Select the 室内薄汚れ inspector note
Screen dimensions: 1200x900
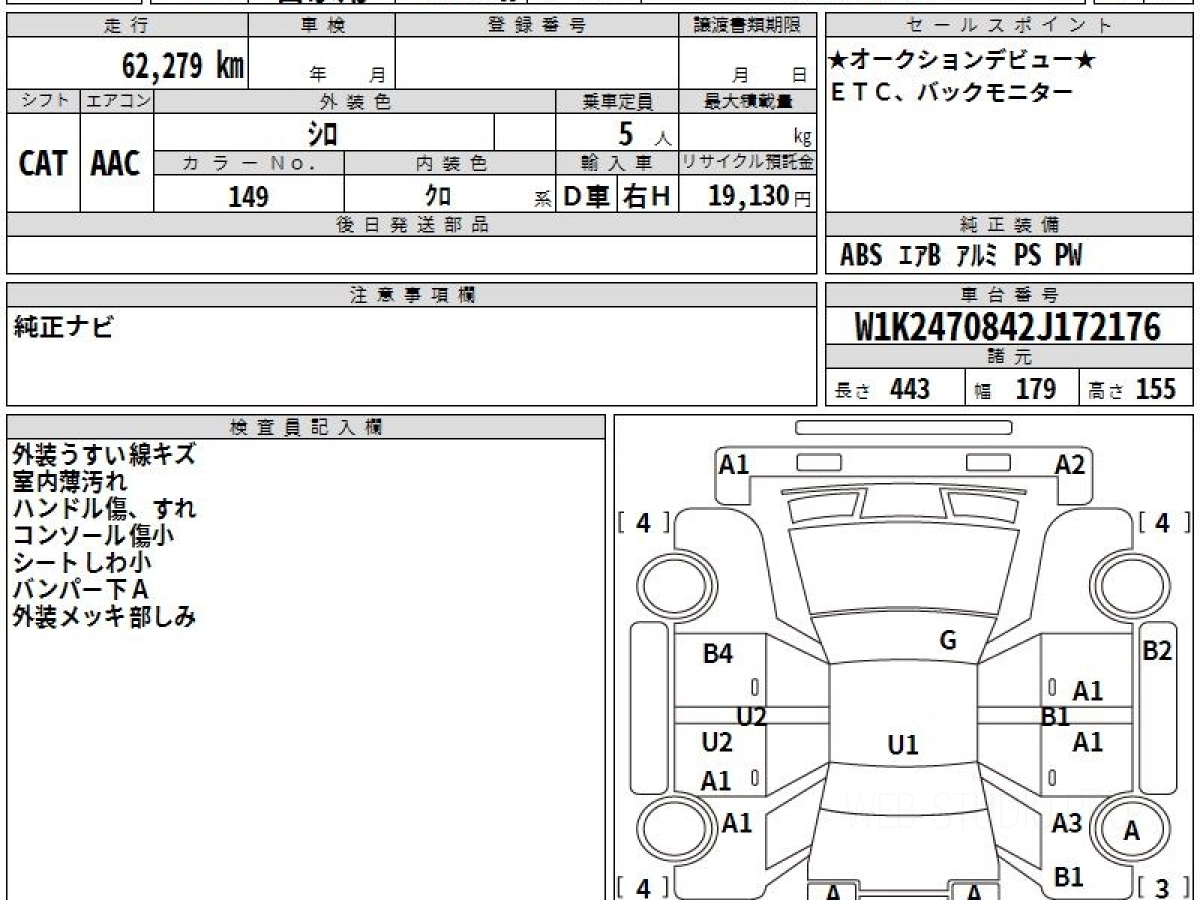70,481
